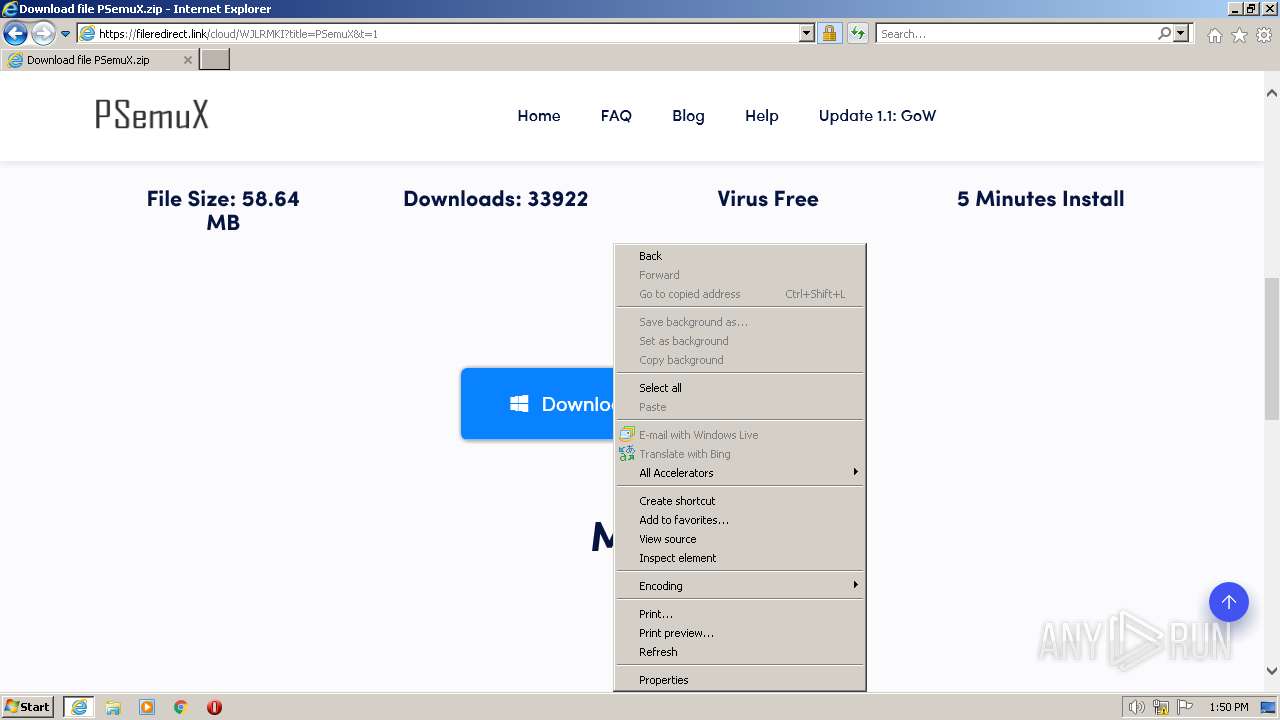1280x720 pixels.
Task: Click the IE logo in title bar
Action: point(9,9)
